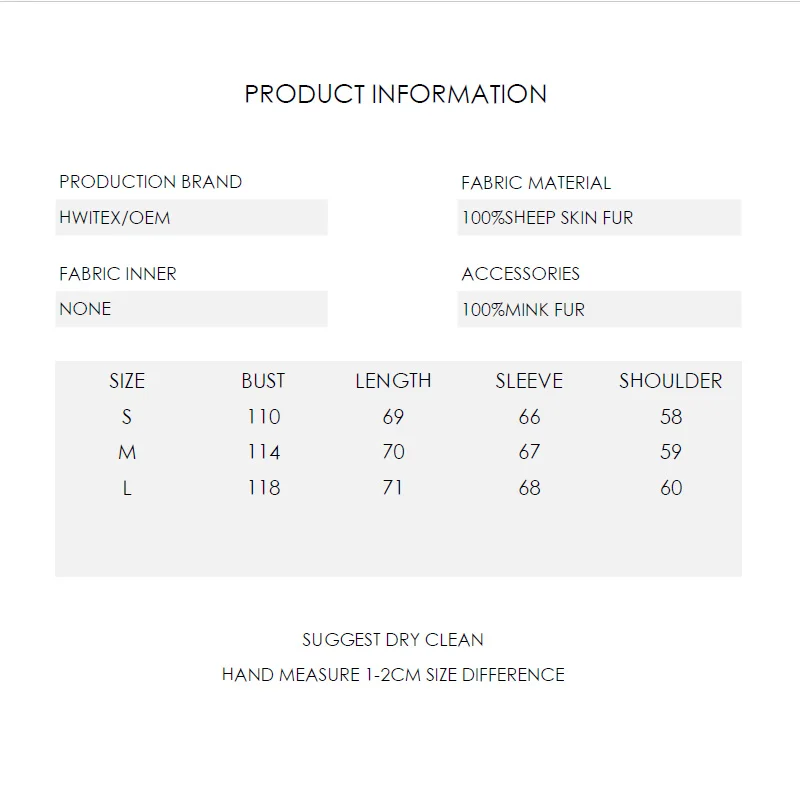Select size S in the table
Viewport: 800px width, 800px height.
127,417
